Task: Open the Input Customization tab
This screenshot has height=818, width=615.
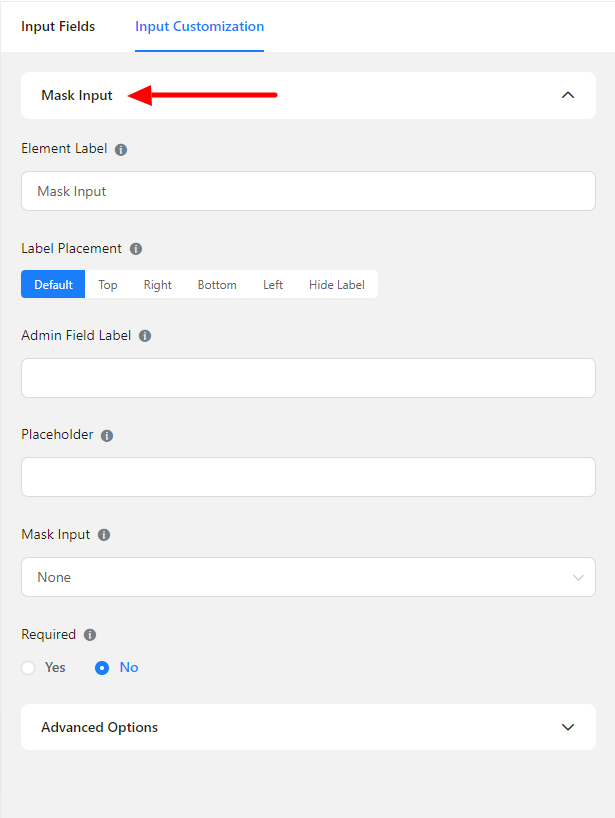Action: pos(200,27)
